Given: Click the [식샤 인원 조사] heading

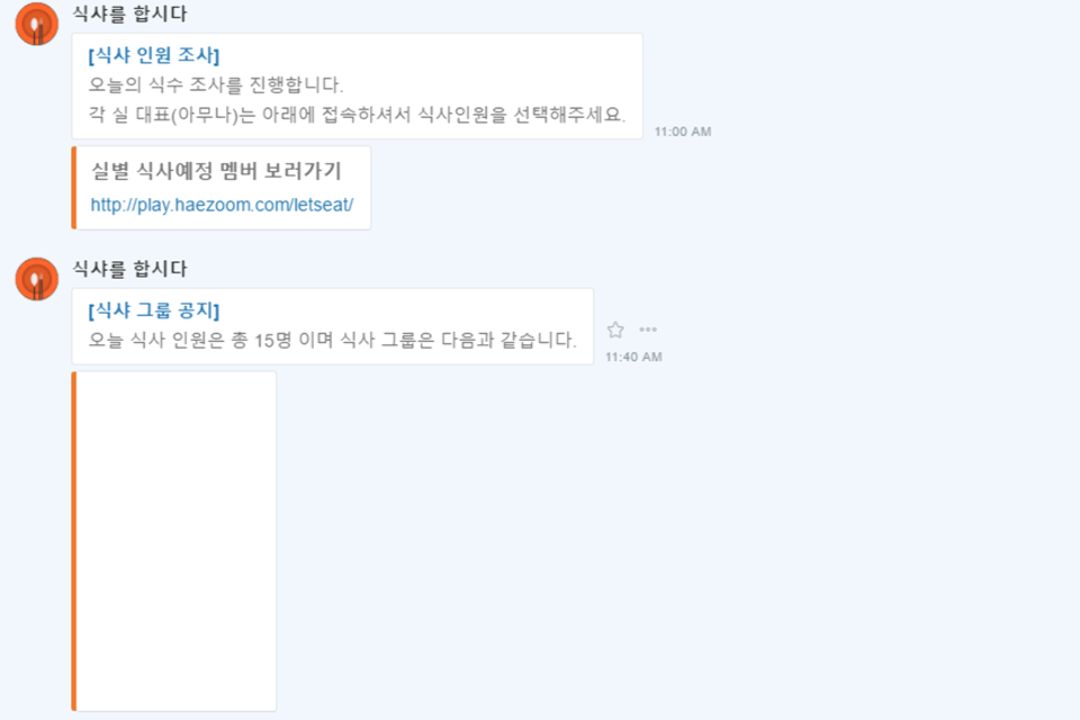Looking at the screenshot, I should (x=154, y=55).
